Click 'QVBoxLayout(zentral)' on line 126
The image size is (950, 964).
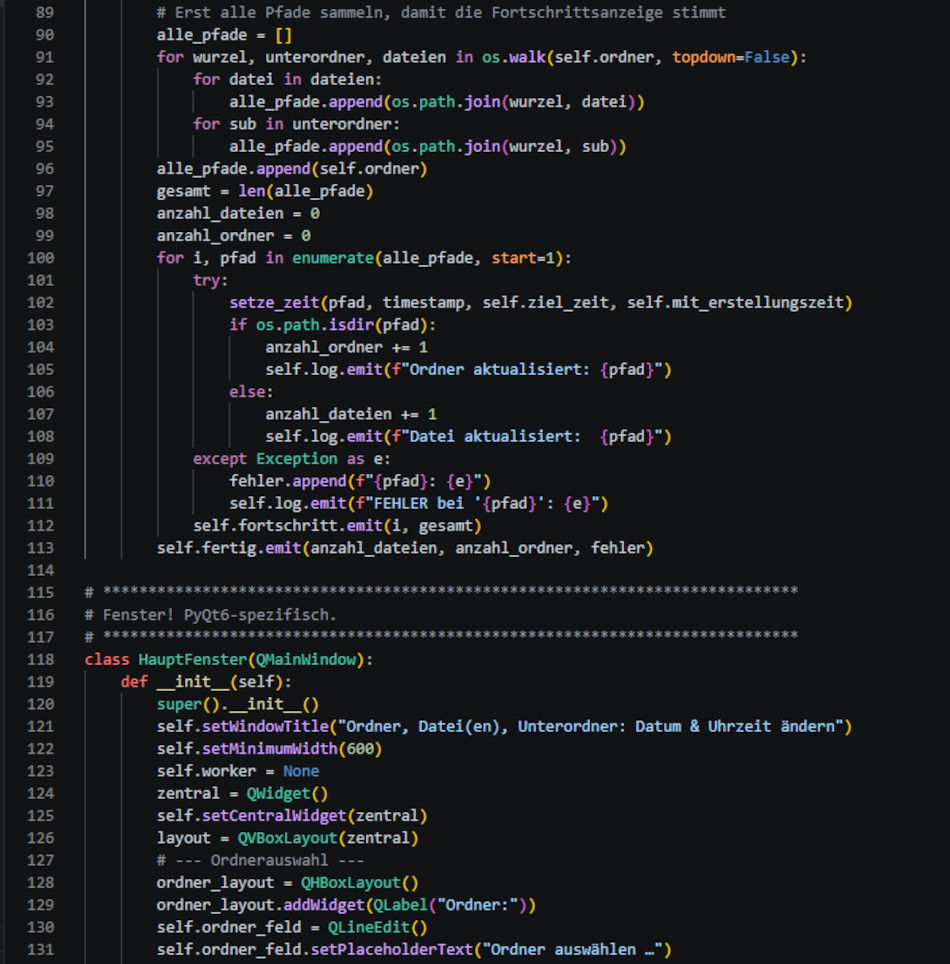coord(328,838)
